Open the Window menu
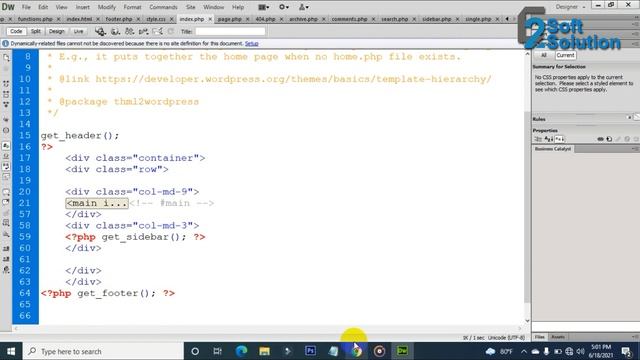This screenshot has height=360, width=640. 213,7
